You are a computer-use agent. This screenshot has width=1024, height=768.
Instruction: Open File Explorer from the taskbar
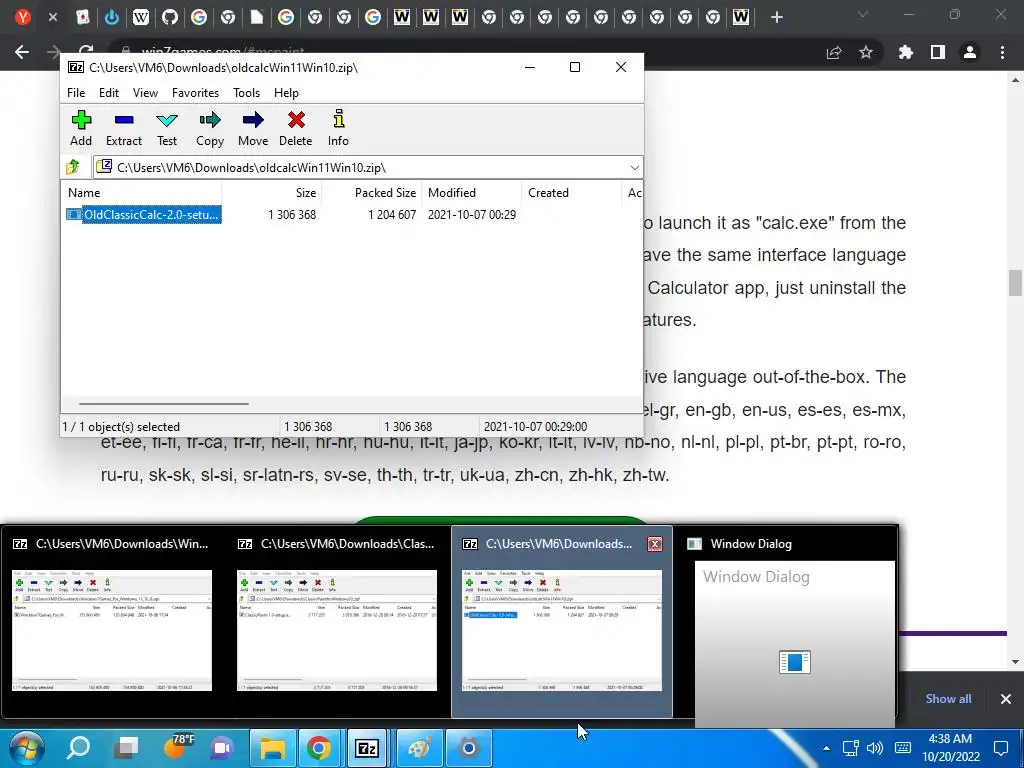(272, 748)
